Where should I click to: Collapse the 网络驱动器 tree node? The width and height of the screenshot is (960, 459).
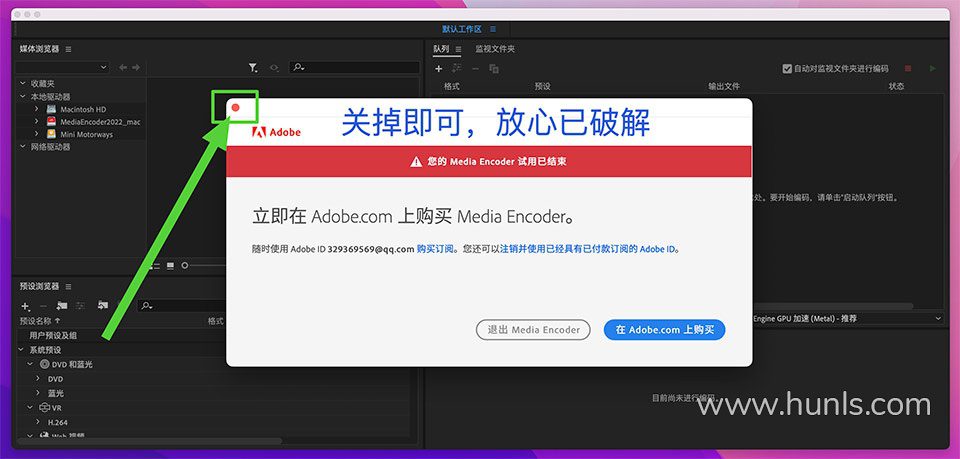(x=23, y=147)
